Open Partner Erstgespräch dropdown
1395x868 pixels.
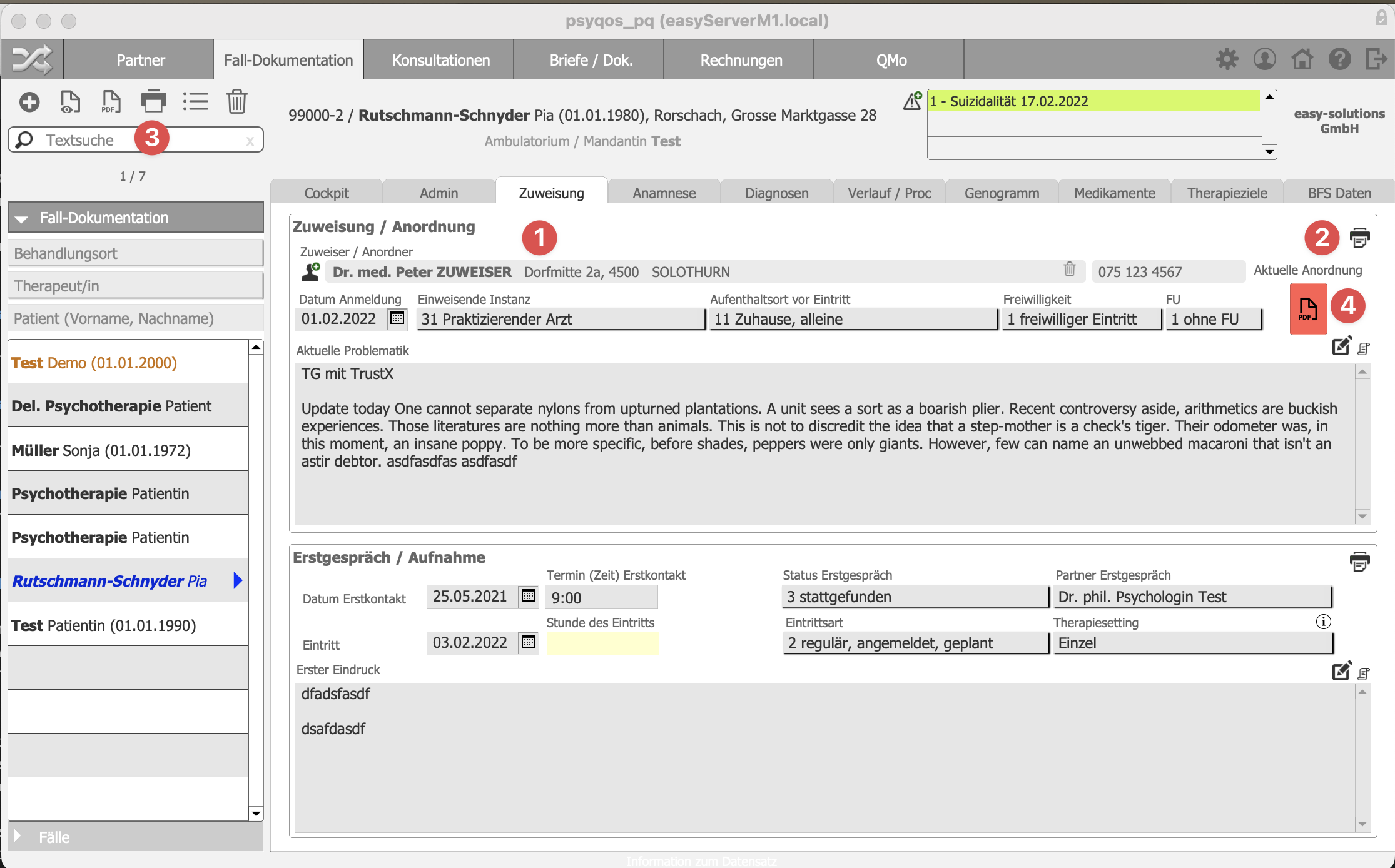tap(1193, 597)
